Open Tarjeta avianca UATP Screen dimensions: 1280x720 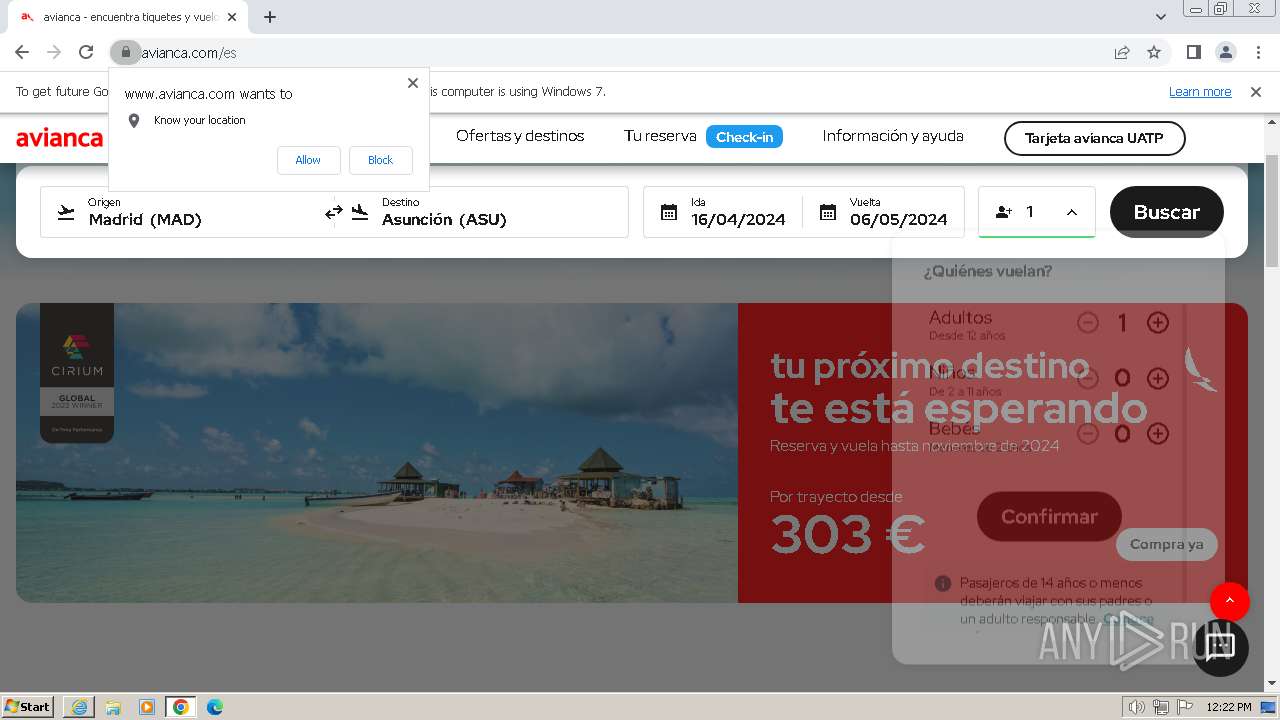pyautogui.click(x=1094, y=138)
